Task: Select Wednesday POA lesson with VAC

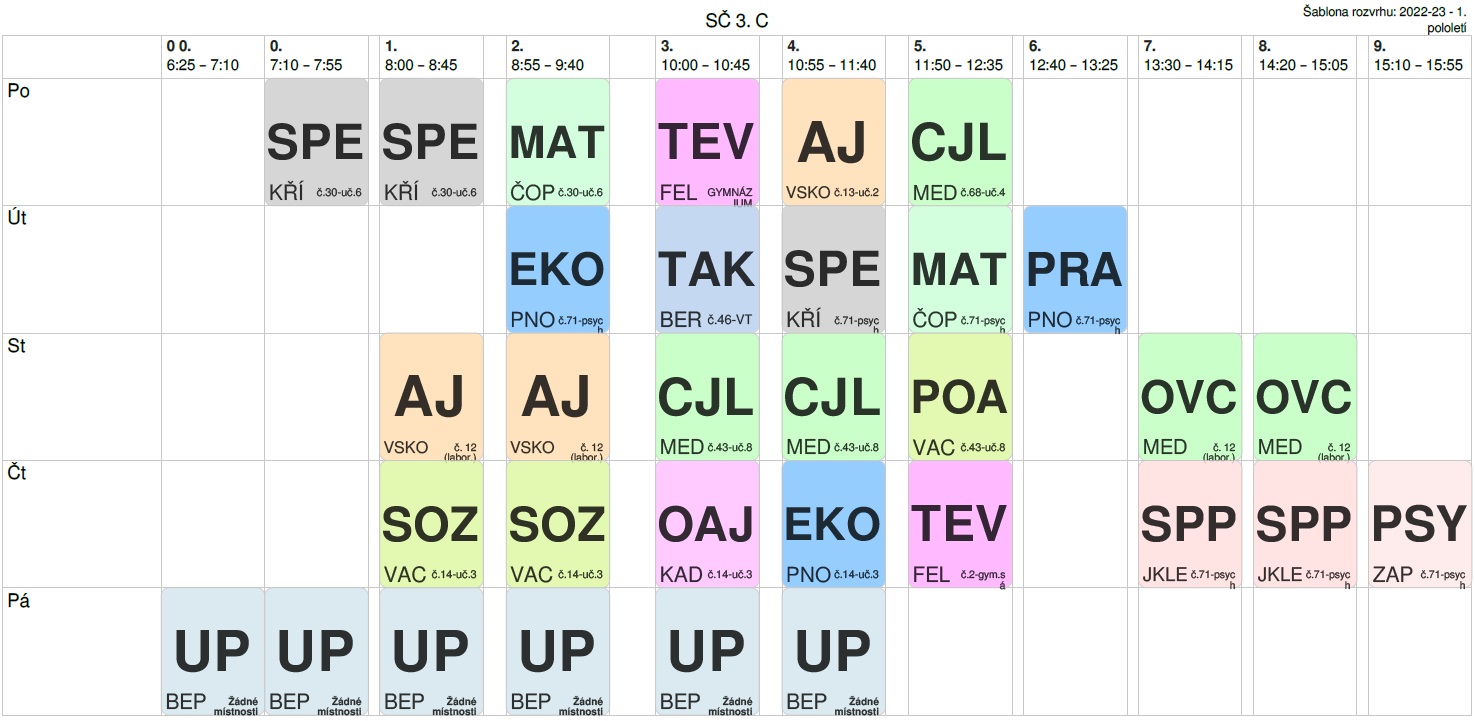Action: (x=959, y=396)
